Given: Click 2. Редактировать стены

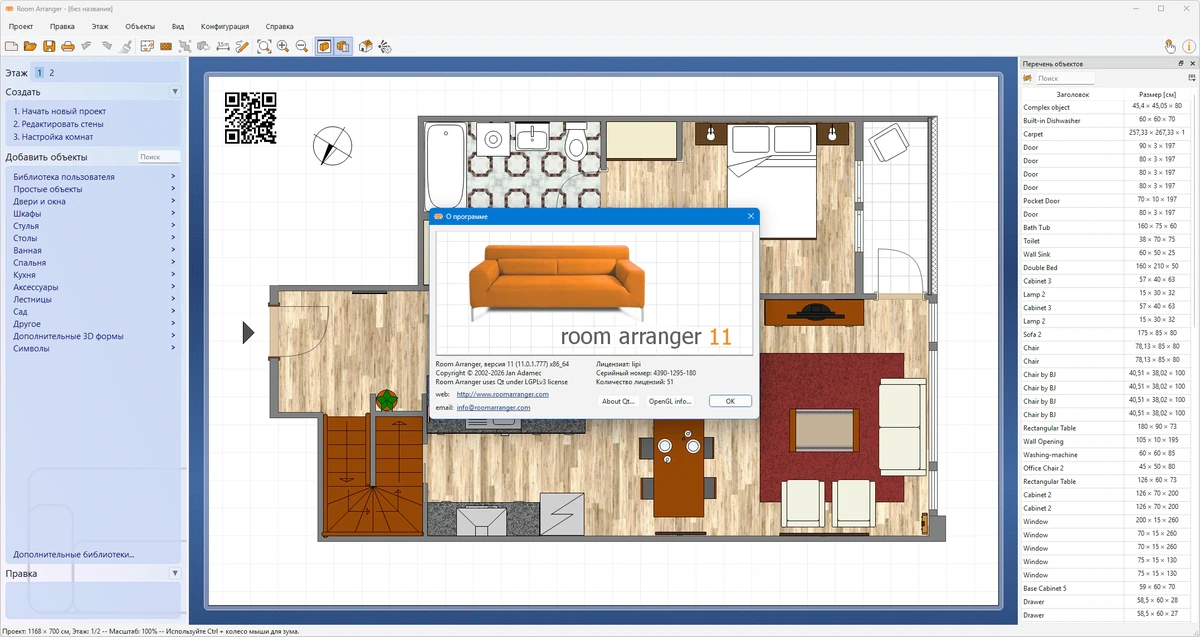Looking at the screenshot, I should (x=57, y=124).
